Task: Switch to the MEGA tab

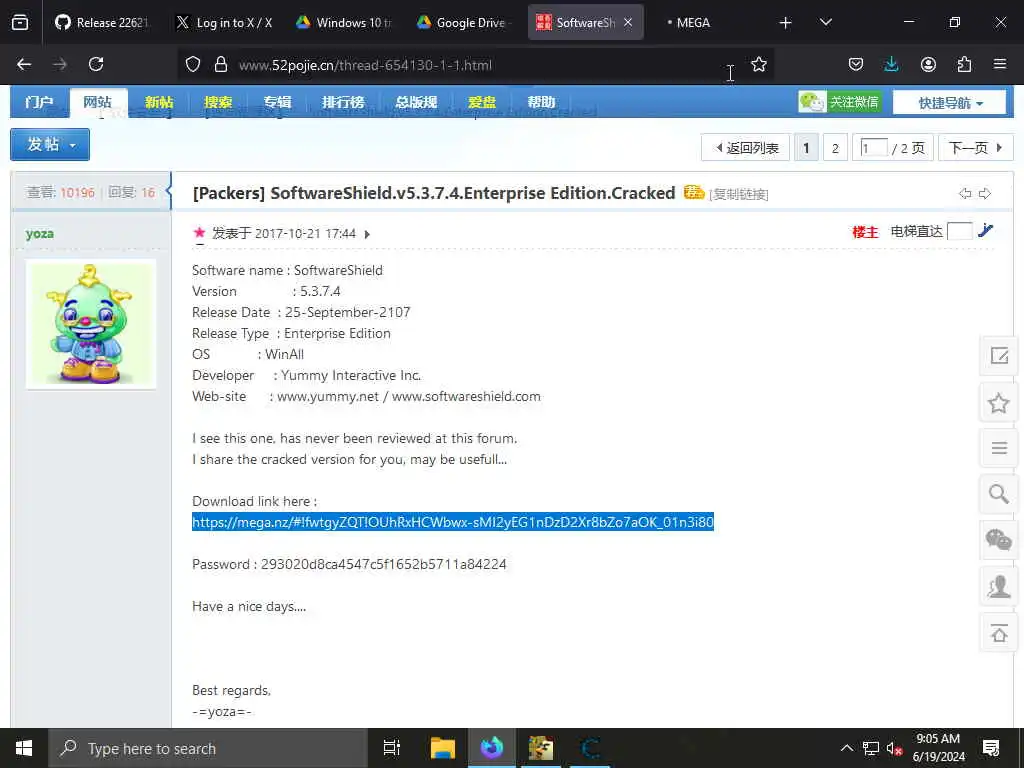Action: [x=693, y=23]
